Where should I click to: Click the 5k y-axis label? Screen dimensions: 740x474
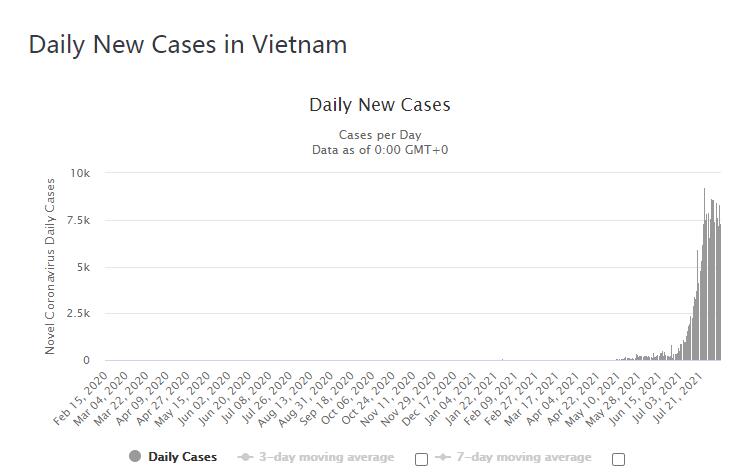[82, 267]
